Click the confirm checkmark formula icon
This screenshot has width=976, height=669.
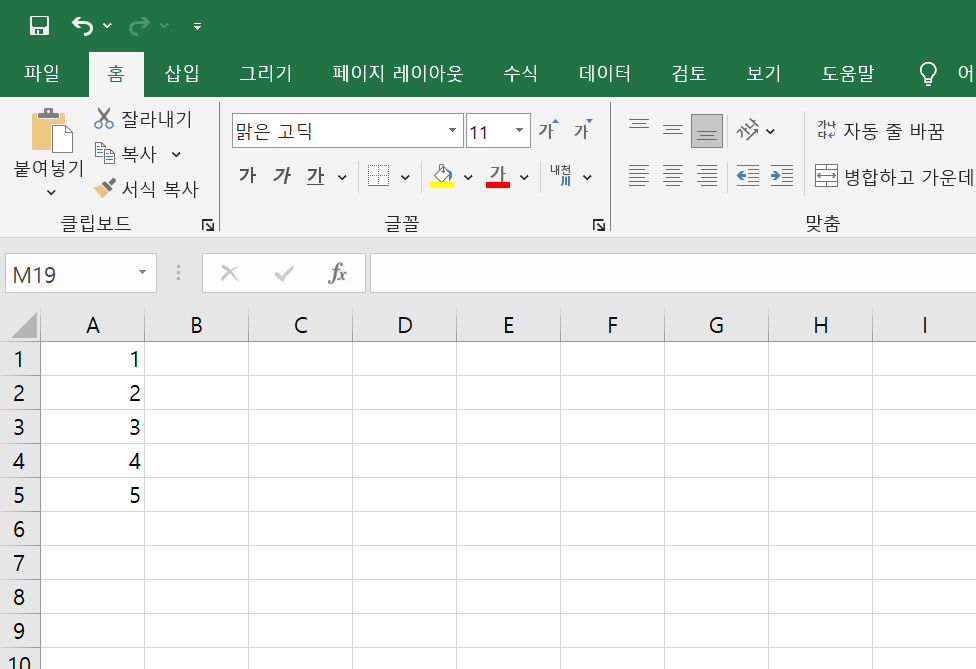[x=284, y=273]
